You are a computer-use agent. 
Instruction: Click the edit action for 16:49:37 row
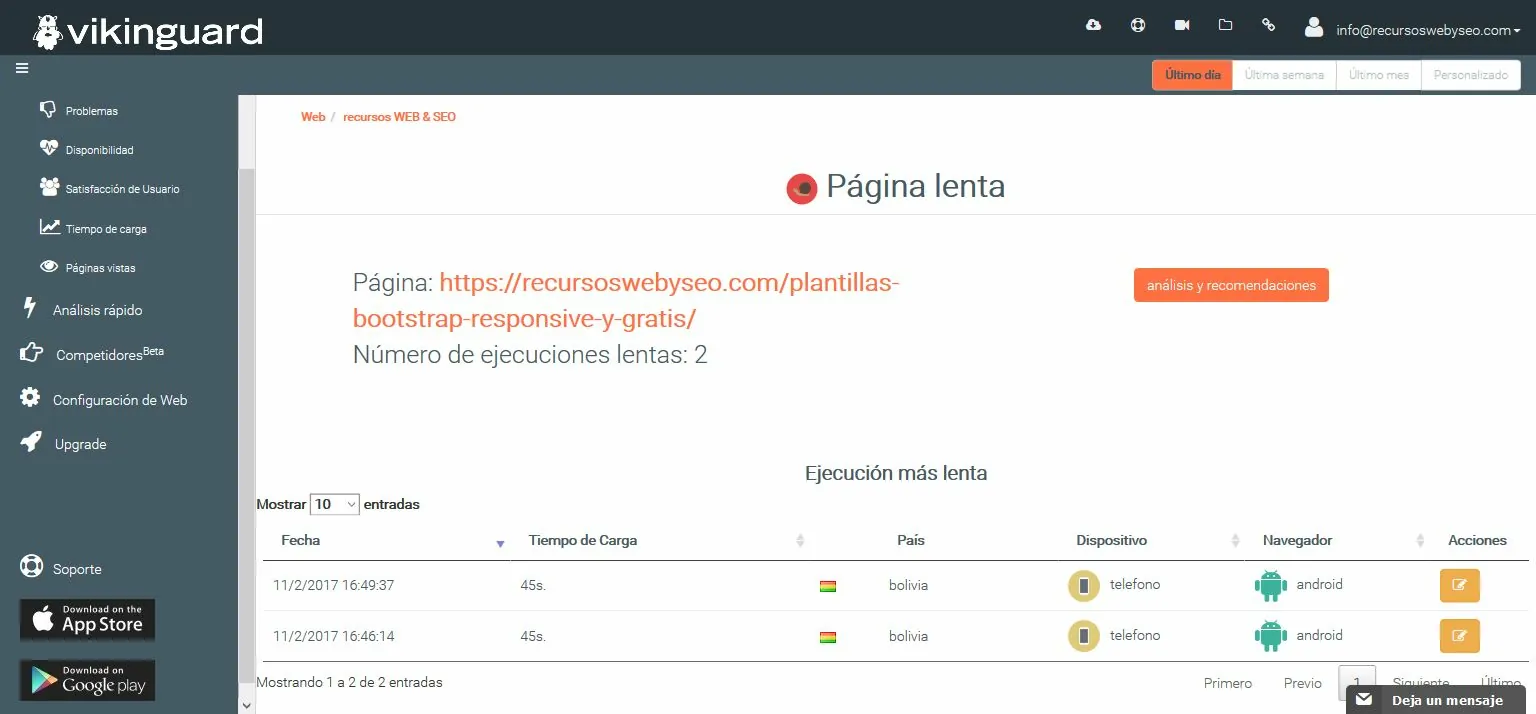[x=1459, y=585]
